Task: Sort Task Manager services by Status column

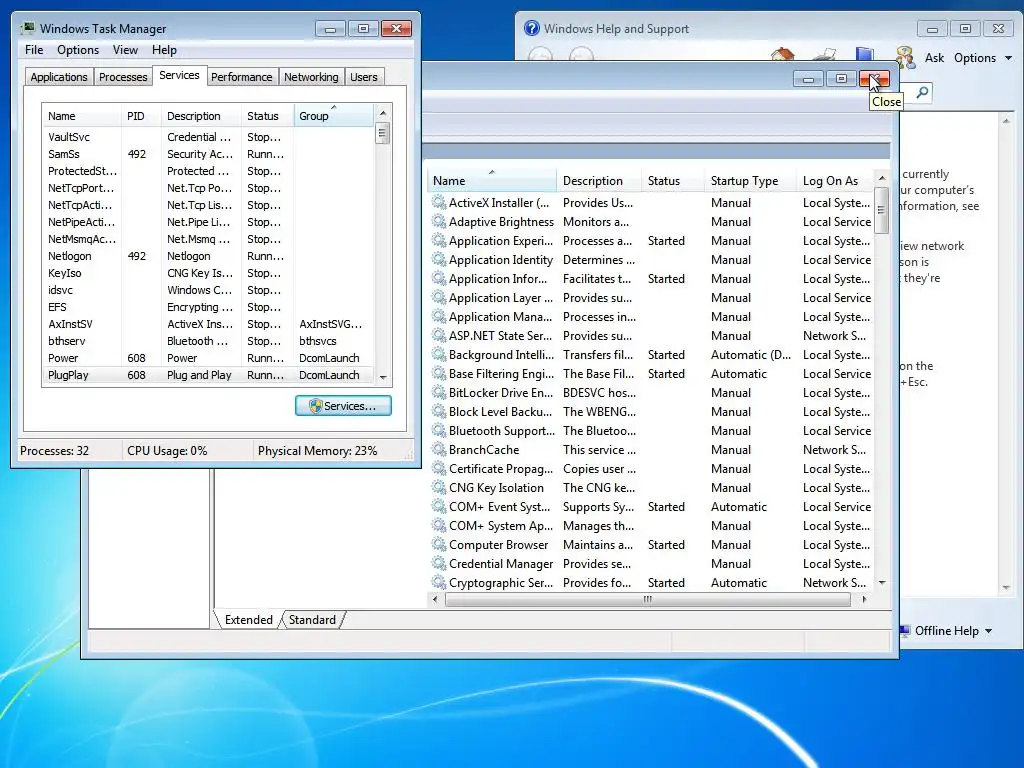Action: point(267,116)
